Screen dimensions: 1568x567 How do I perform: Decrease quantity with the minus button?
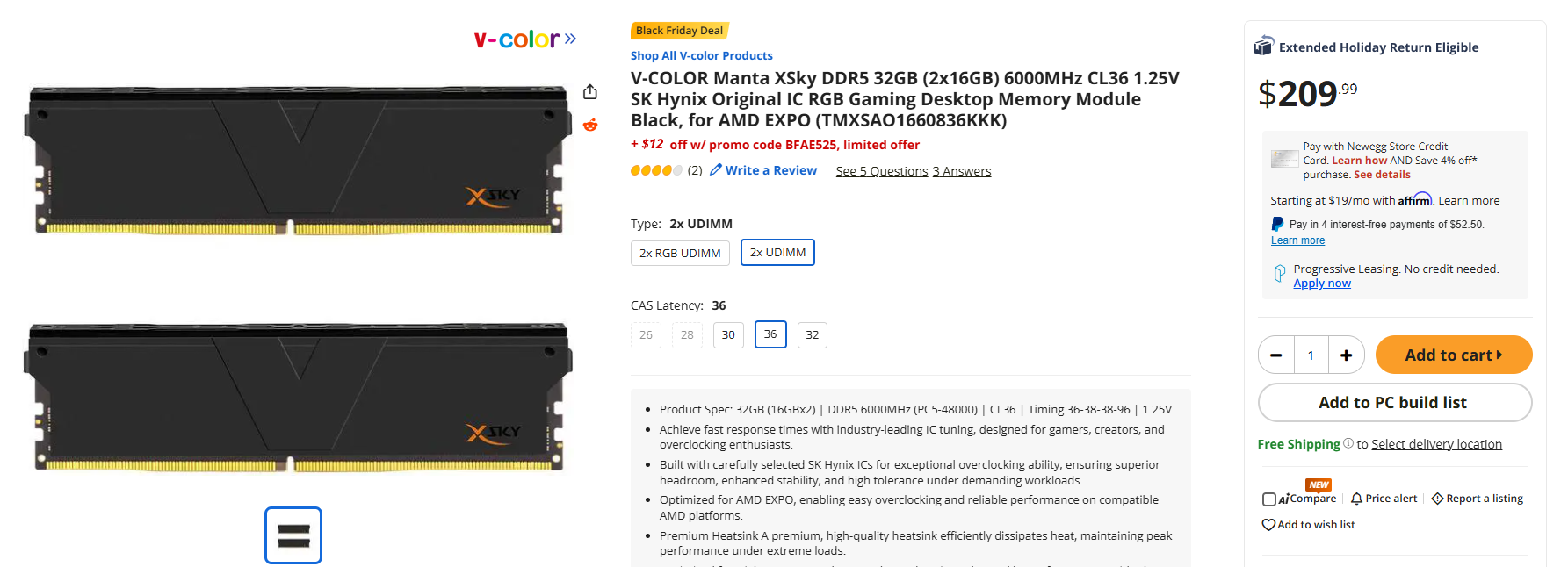[x=1276, y=355]
